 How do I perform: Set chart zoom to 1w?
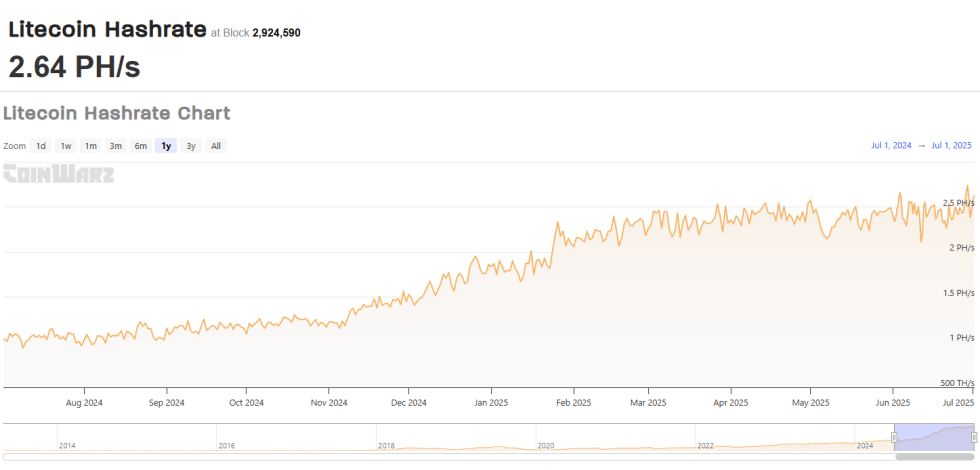(66, 146)
